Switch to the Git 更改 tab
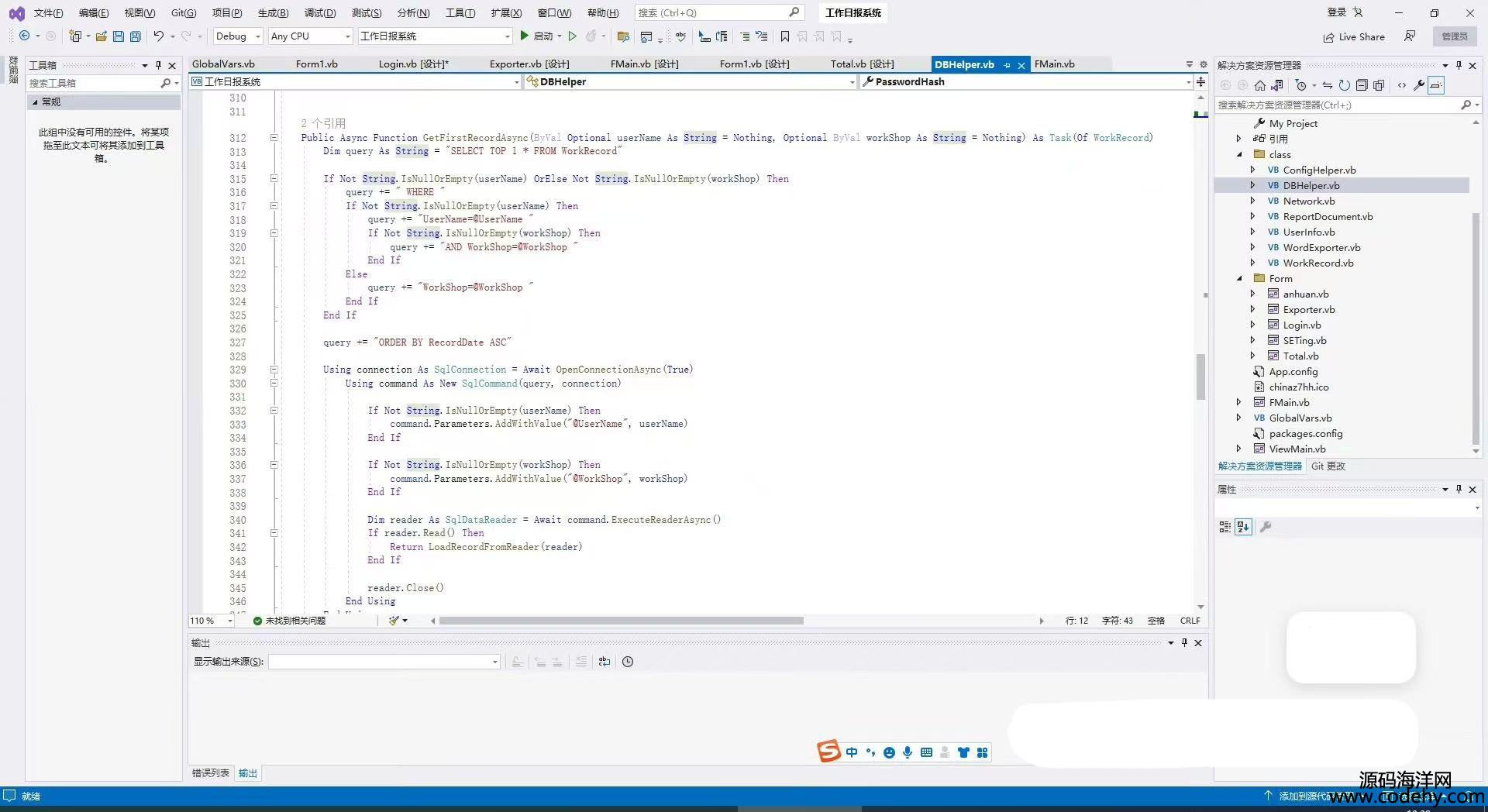This screenshot has width=1488, height=812. tap(1328, 466)
